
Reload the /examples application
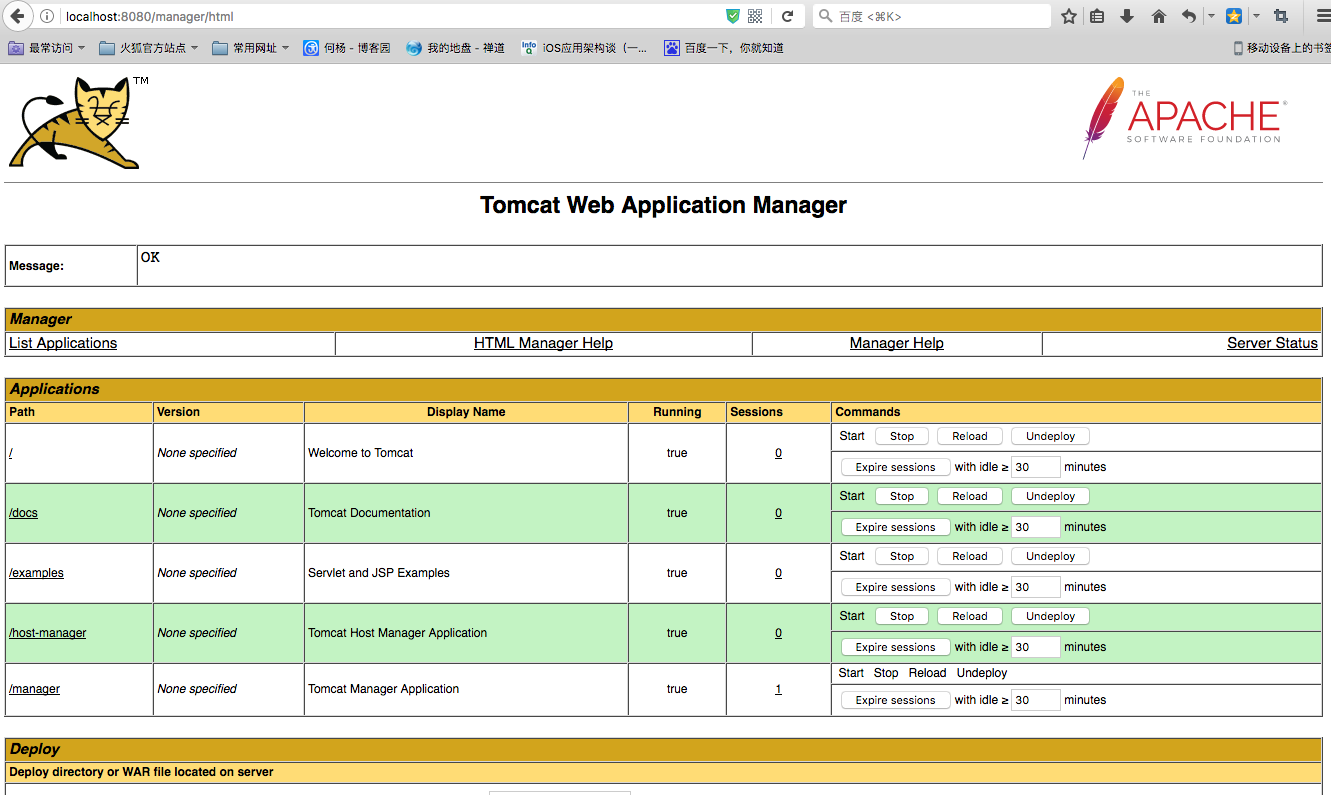pyautogui.click(x=969, y=556)
